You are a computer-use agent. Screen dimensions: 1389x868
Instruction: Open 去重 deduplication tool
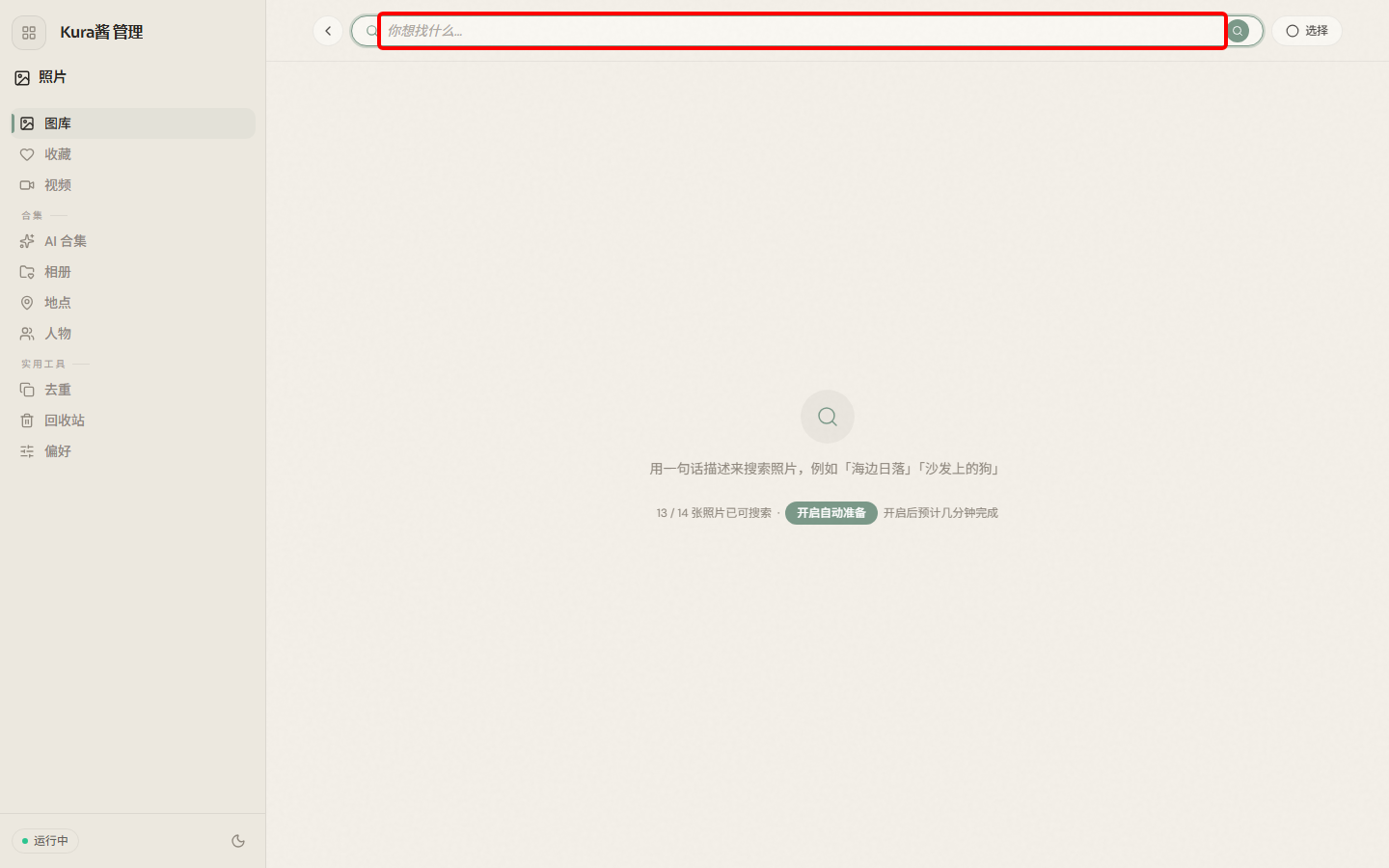[133, 390]
